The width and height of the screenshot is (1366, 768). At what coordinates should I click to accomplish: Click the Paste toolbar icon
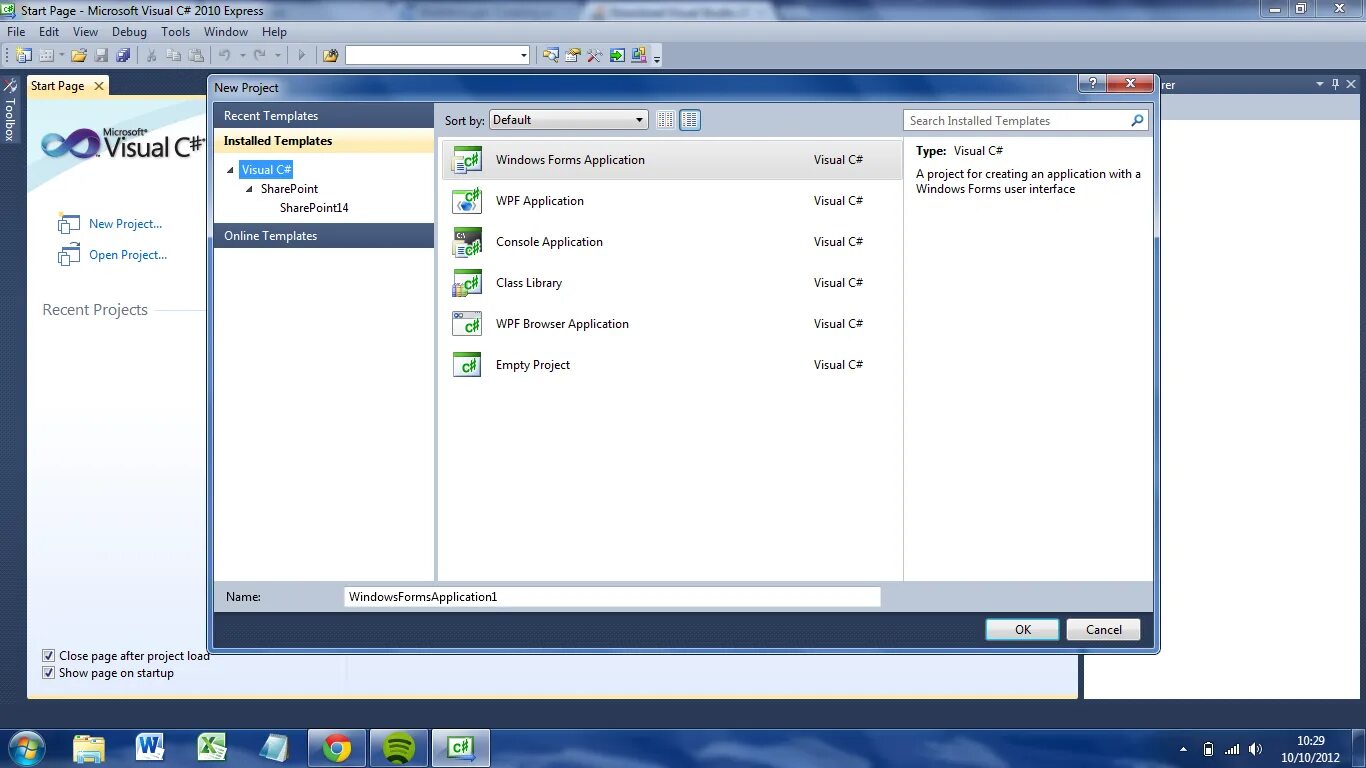(x=196, y=56)
